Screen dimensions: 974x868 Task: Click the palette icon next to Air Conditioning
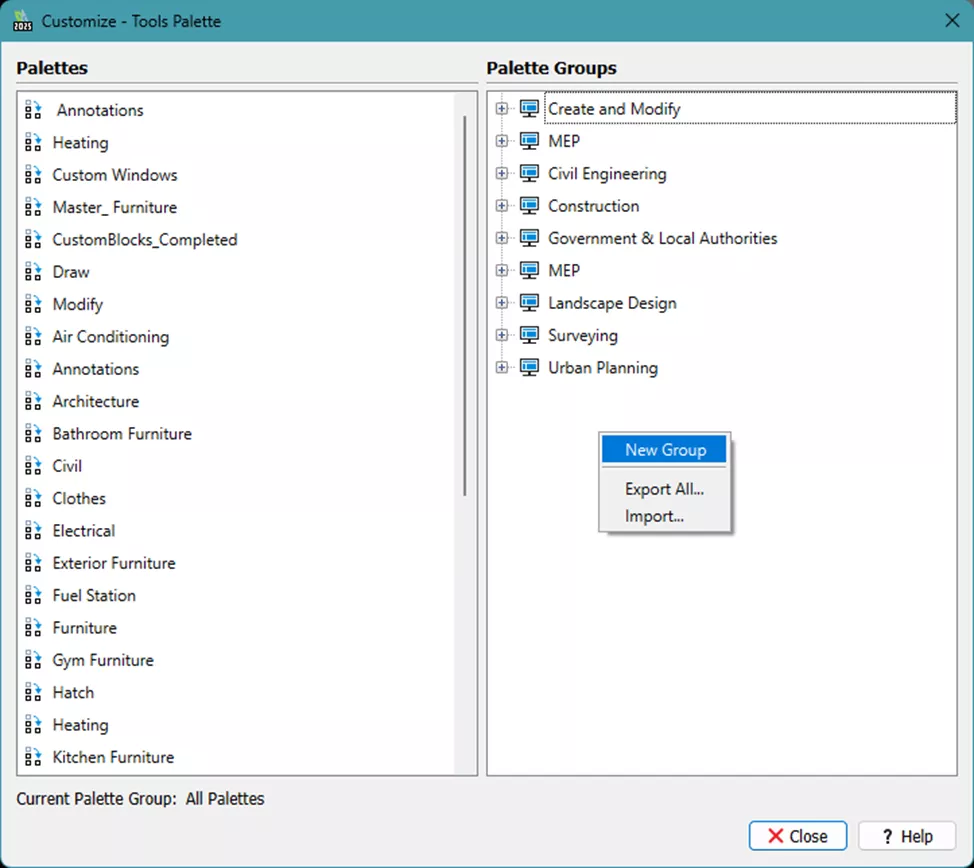(x=33, y=337)
